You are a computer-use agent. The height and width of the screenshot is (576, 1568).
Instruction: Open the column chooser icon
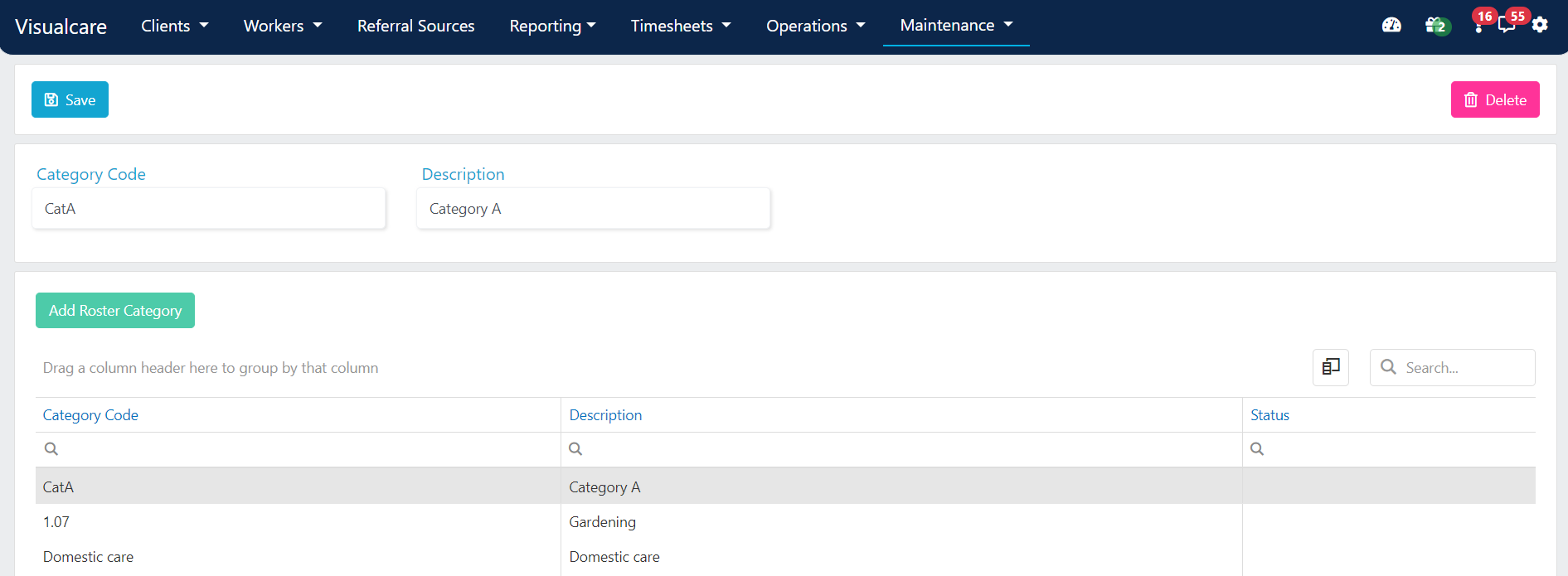(1331, 367)
